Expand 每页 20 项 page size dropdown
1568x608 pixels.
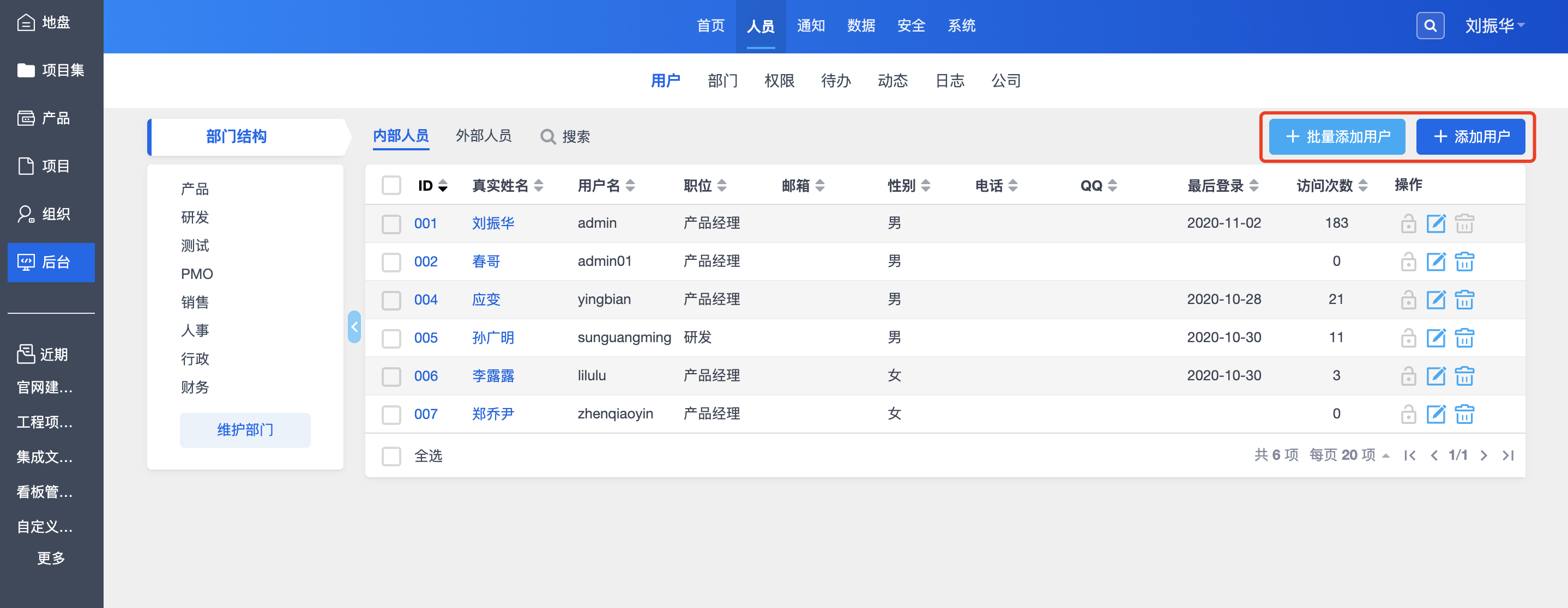pos(1349,455)
